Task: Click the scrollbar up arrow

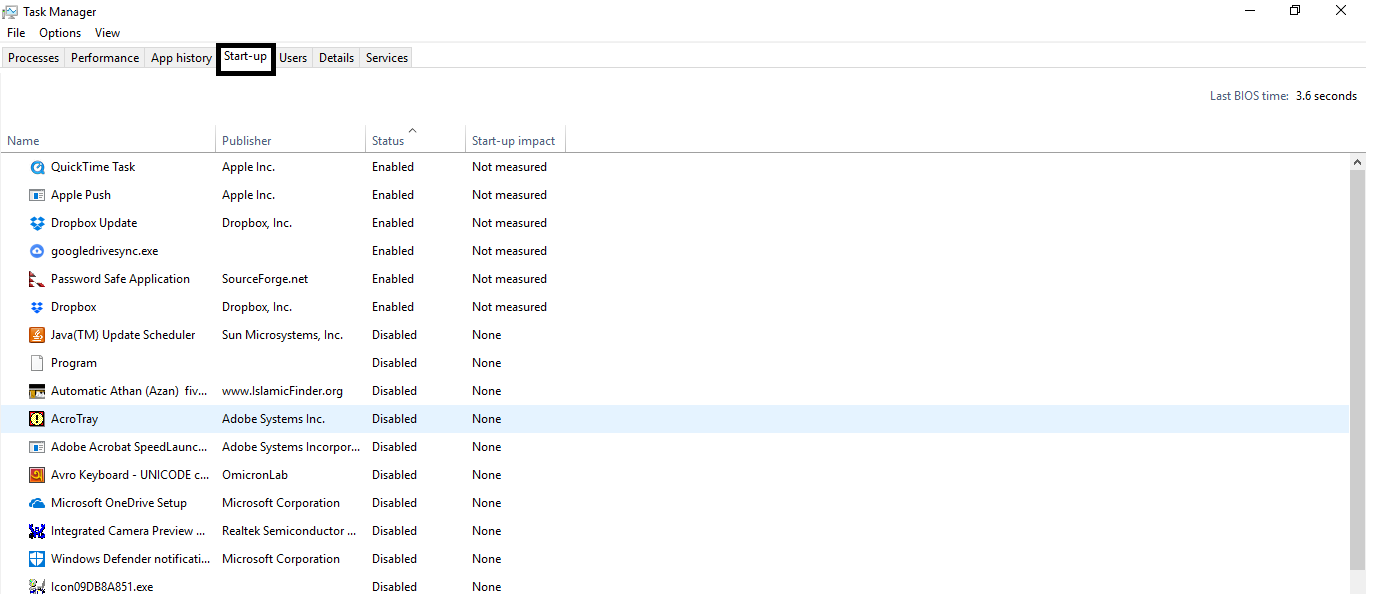Action: (x=1358, y=162)
